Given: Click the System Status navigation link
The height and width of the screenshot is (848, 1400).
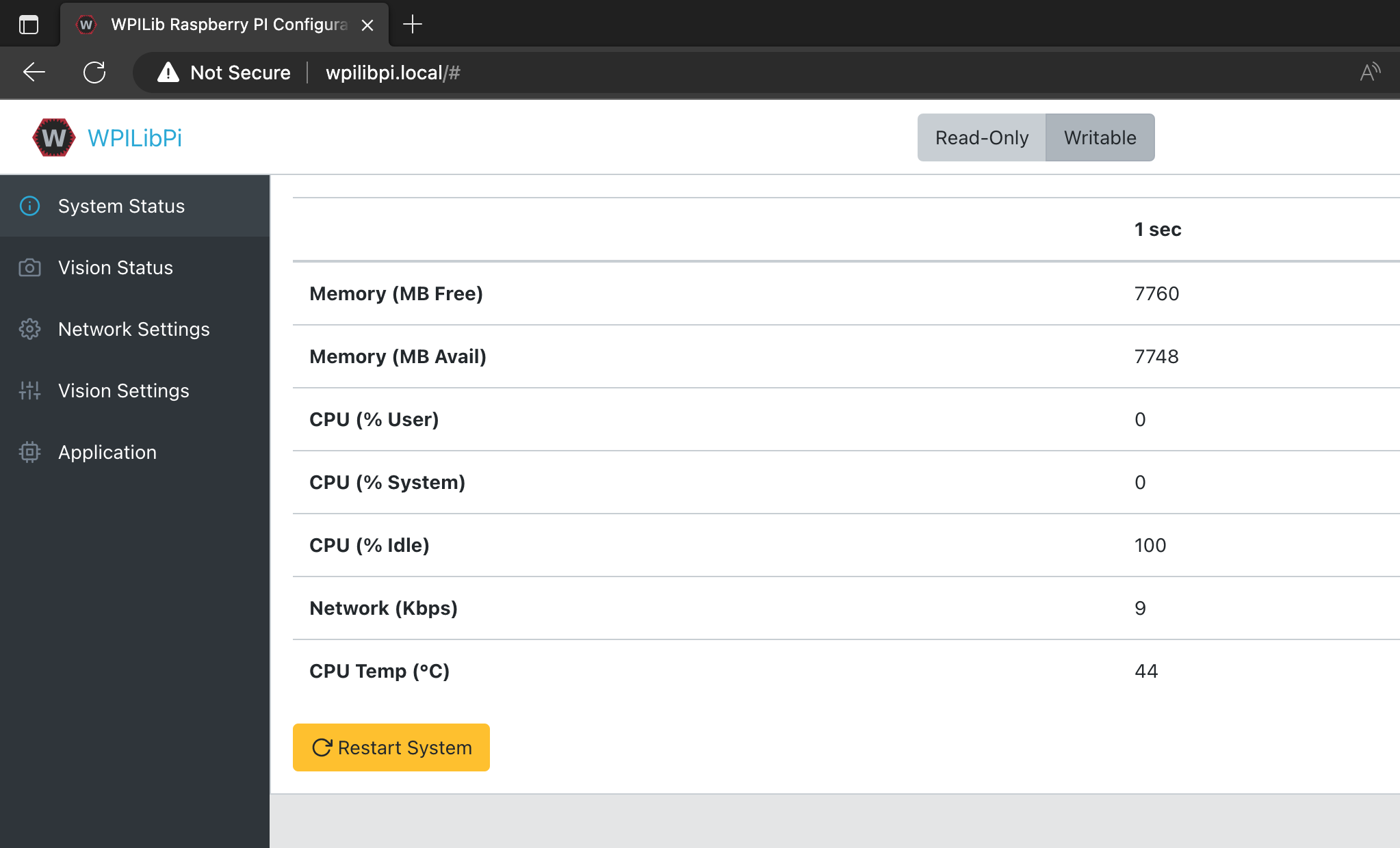Looking at the screenshot, I should point(121,206).
